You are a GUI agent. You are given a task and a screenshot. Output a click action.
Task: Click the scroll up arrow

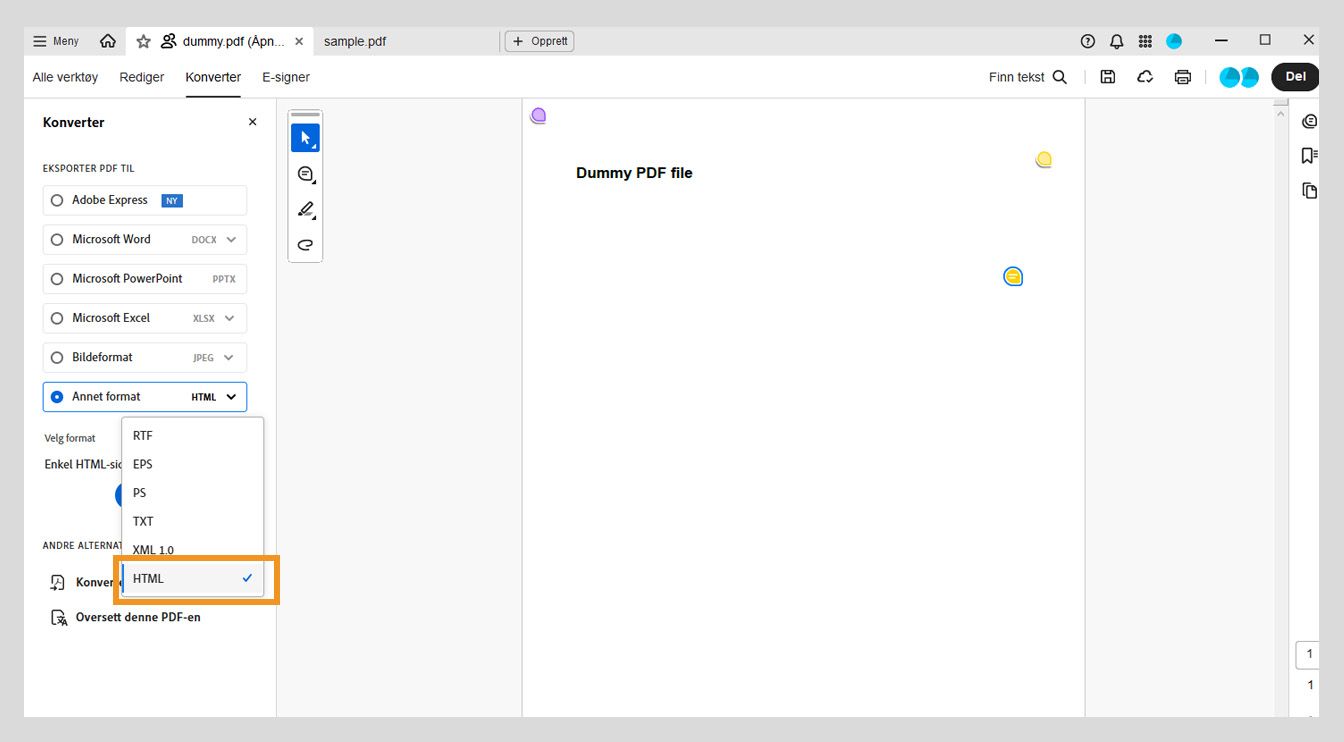coord(1281,114)
